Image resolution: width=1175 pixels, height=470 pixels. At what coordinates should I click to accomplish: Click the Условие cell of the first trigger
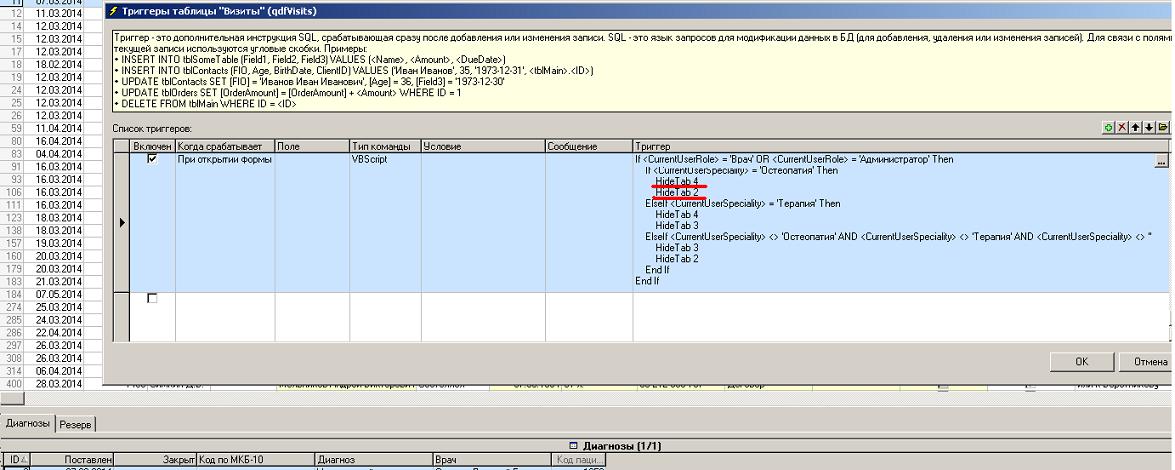click(x=482, y=160)
